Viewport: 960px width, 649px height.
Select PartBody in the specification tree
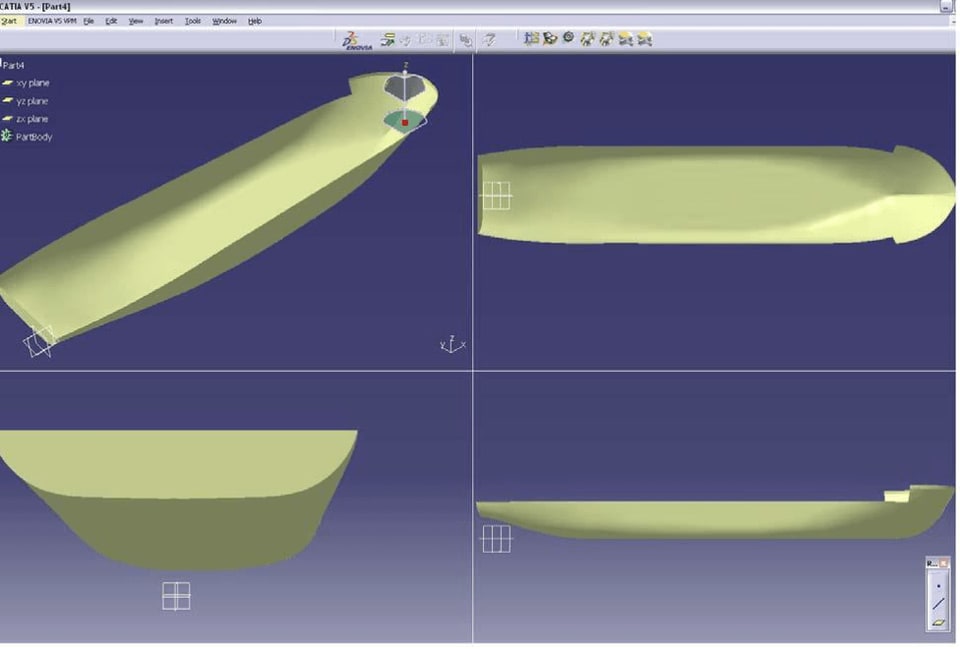(x=34, y=137)
